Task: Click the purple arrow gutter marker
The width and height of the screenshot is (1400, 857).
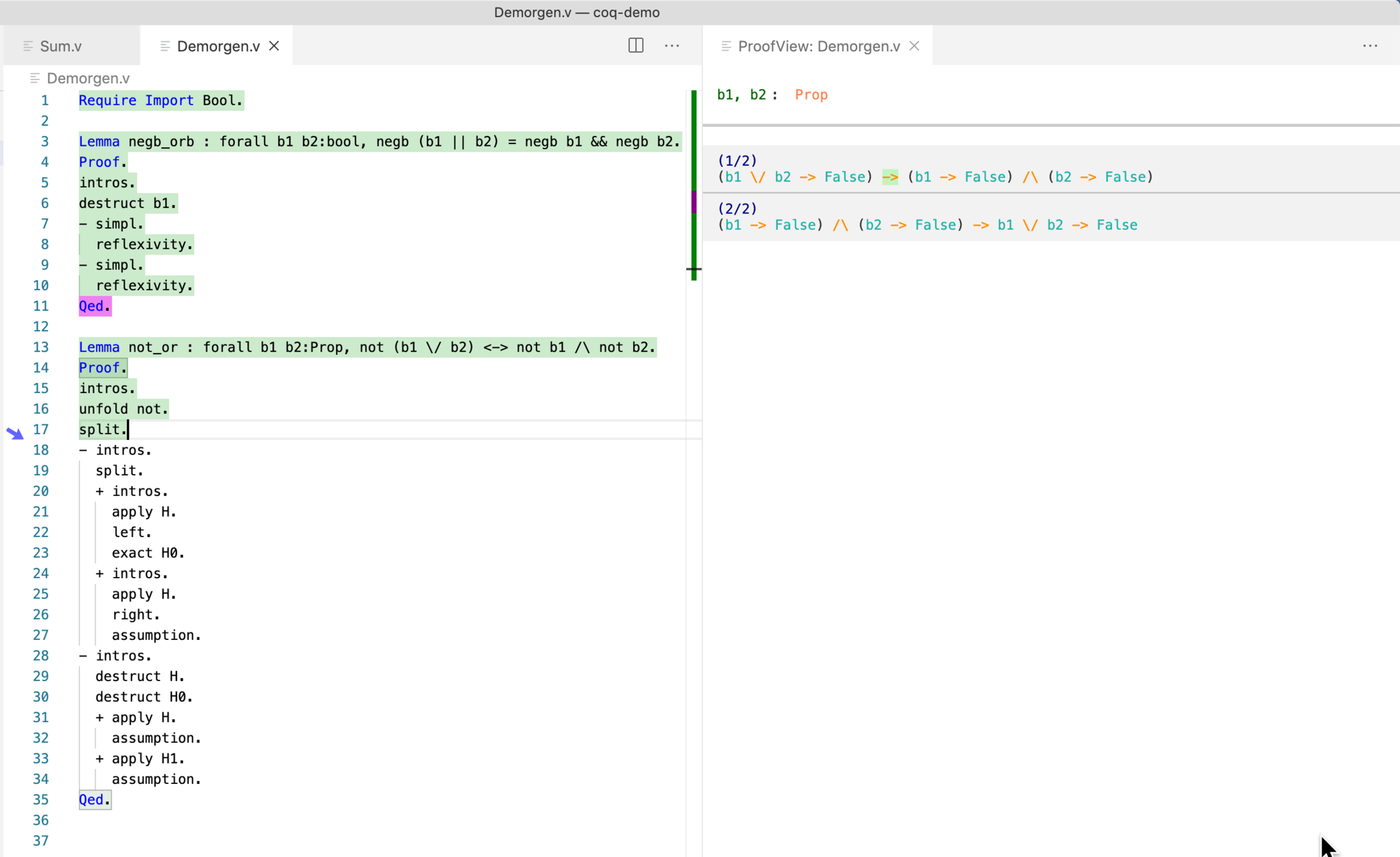Action: pyautogui.click(x=15, y=433)
